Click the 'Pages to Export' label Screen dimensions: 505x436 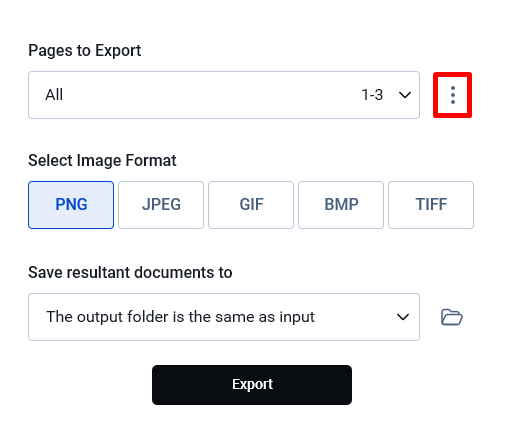(x=85, y=51)
